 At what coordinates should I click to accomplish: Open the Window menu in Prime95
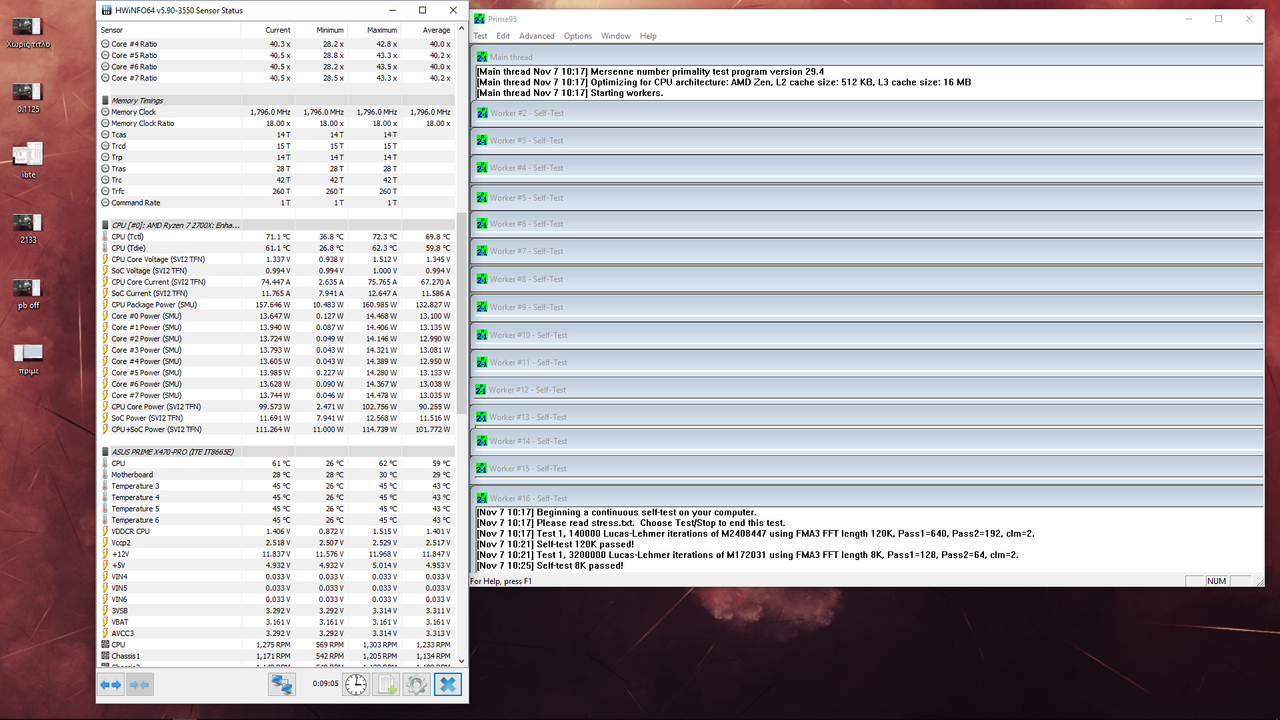(616, 36)
